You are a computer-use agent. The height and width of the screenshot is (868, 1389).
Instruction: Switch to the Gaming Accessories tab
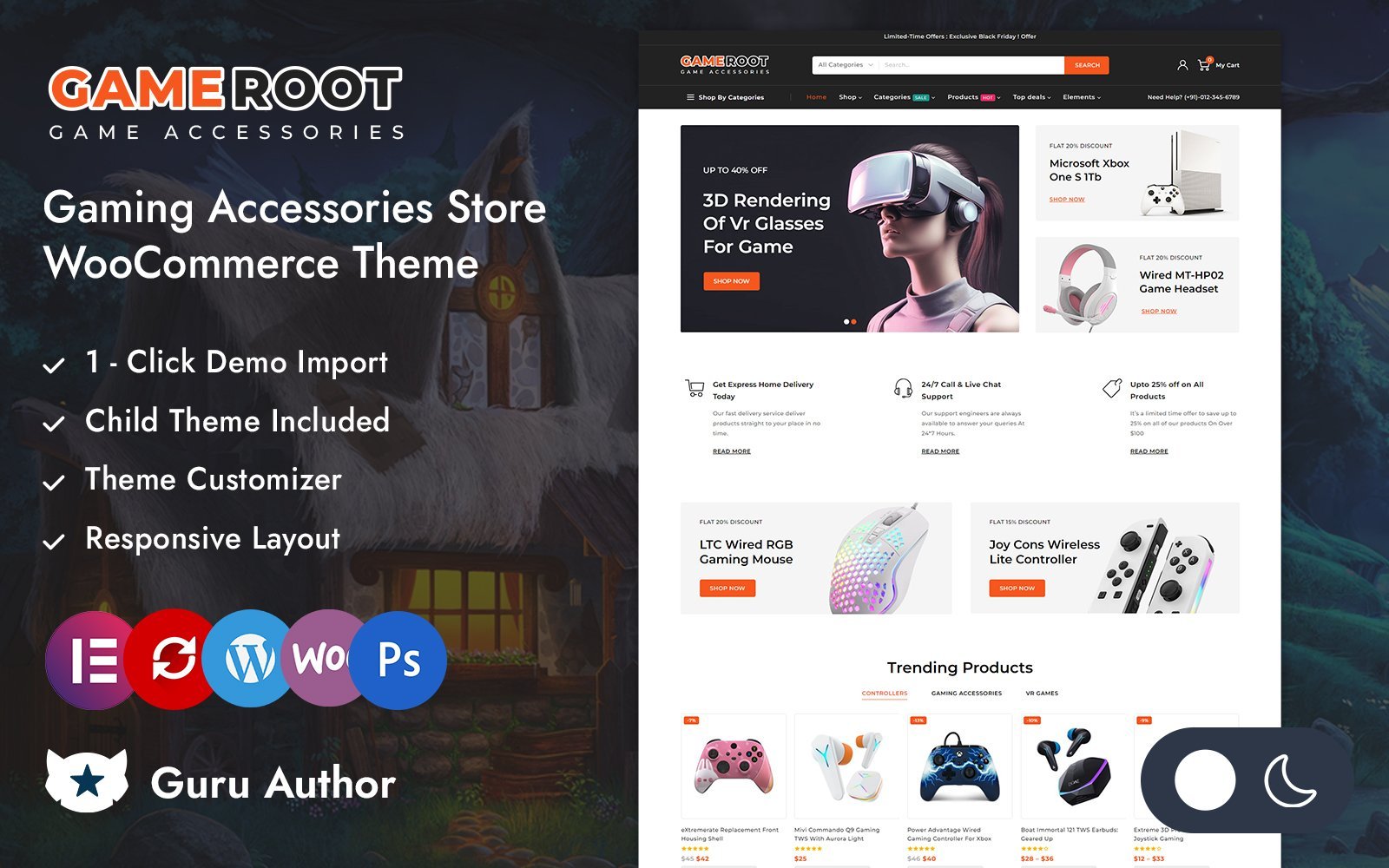966,694
